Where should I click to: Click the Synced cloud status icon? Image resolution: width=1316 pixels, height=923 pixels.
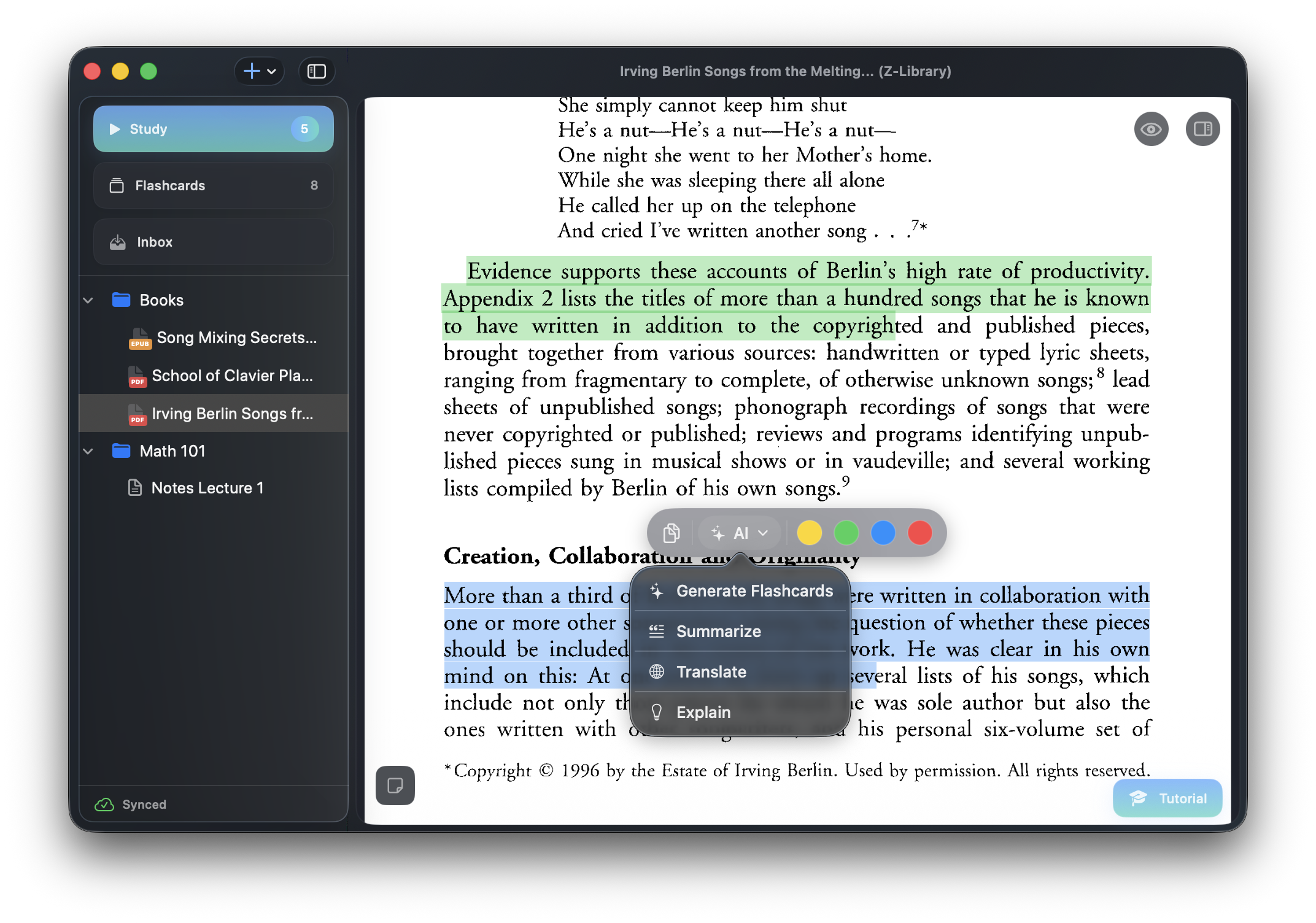(104, 805)
